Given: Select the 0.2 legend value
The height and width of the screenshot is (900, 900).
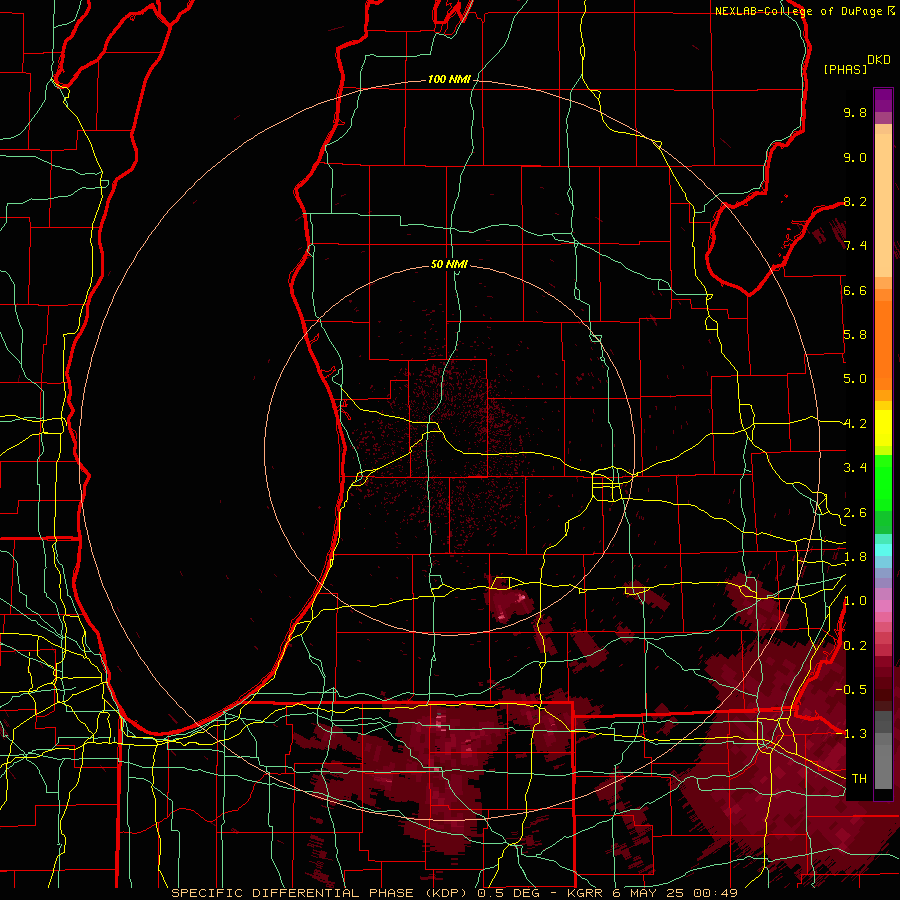Looking at the screenshot, I should click(x=855, y=646).
